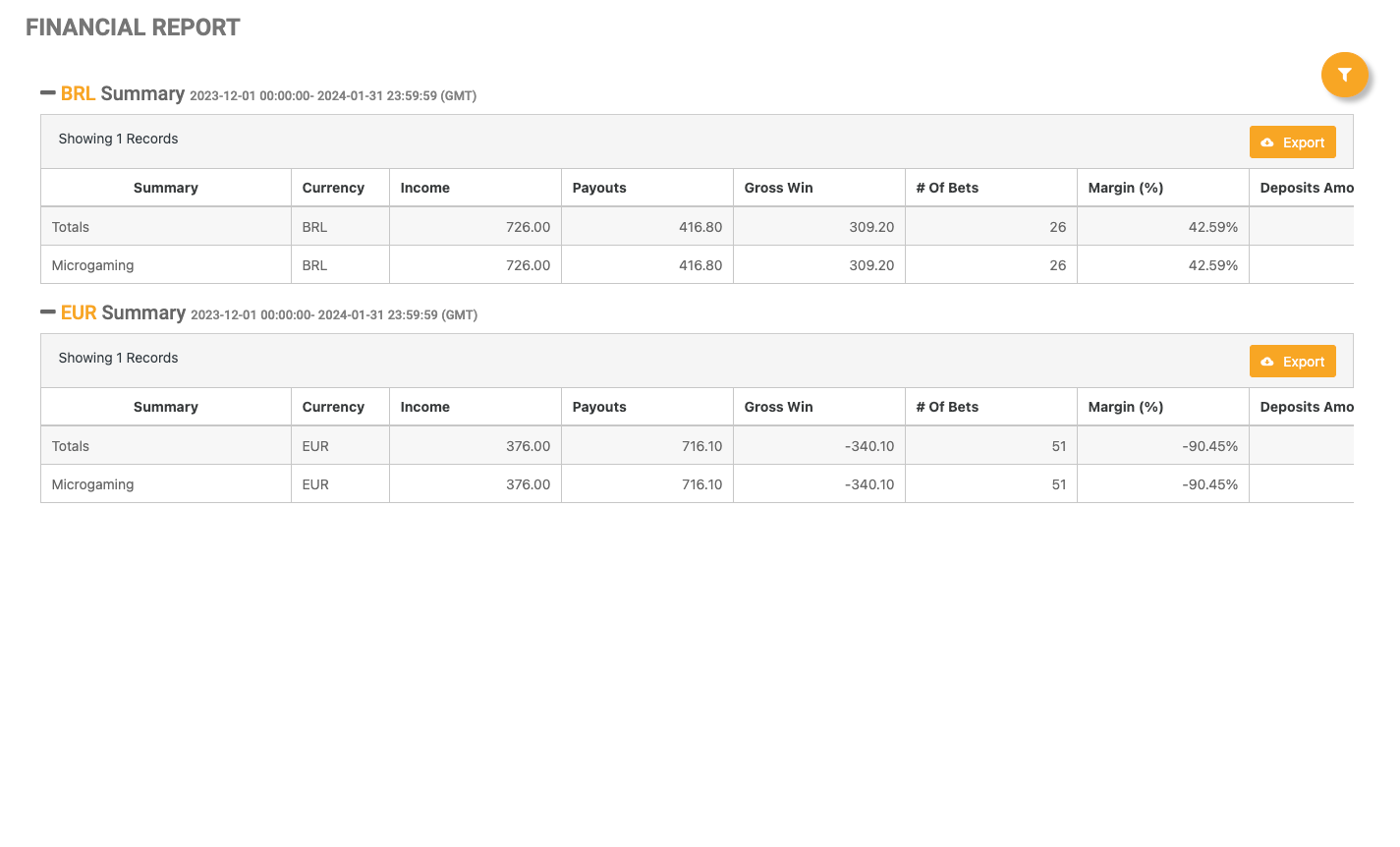Click the EUR gross win value -340.10 in Totals
The image size is (1400, 847).
[x=869, y=446]
